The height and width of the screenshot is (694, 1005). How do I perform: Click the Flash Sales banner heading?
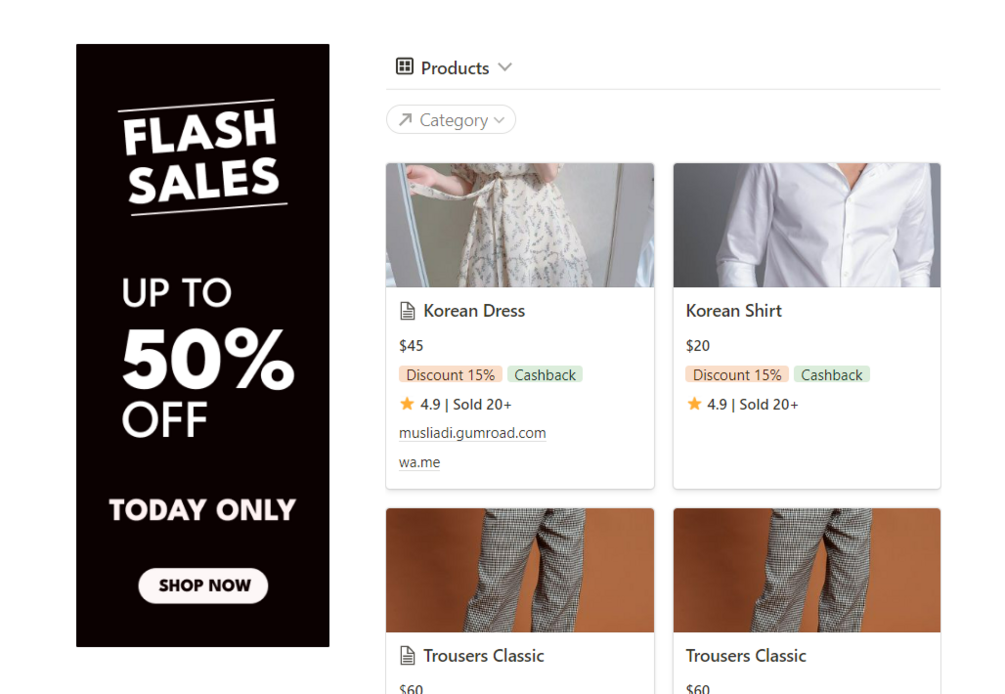(x=202, y=157)
